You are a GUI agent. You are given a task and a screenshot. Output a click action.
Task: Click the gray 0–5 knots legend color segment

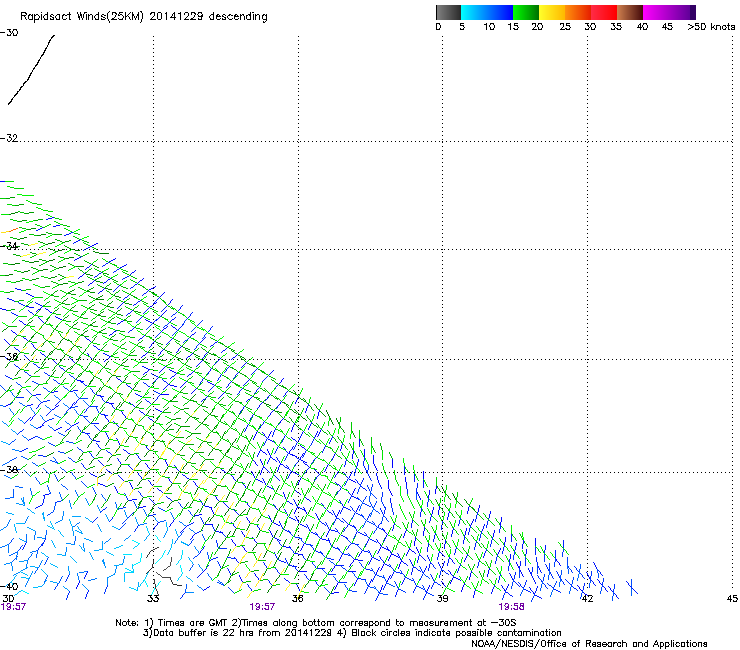[x=448, y=12]
